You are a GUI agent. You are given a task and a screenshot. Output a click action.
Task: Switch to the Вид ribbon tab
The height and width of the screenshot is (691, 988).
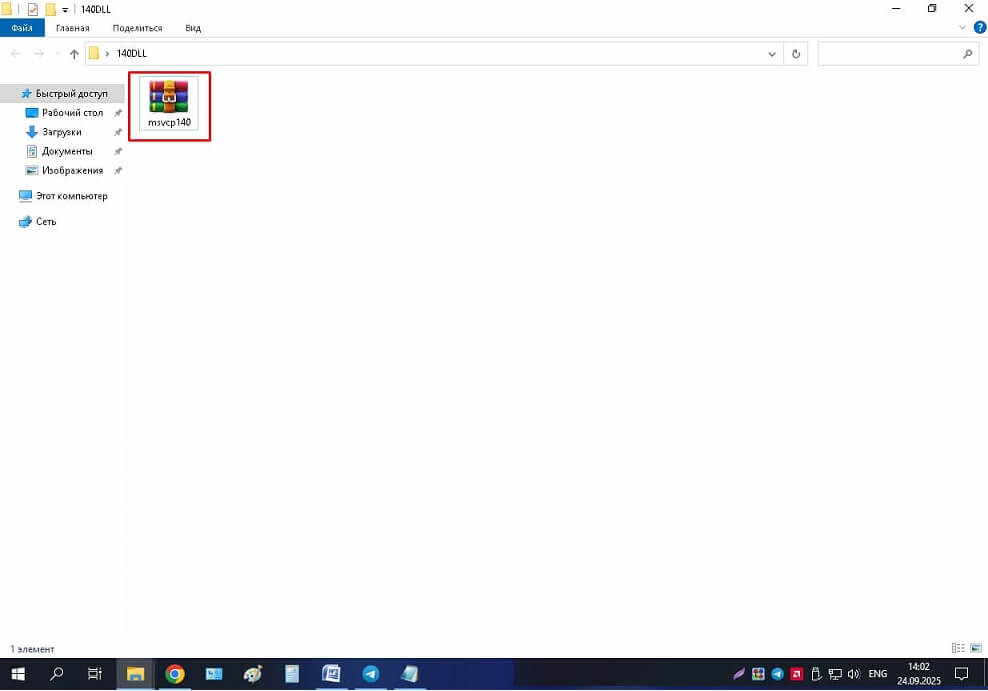click(193, 28)
